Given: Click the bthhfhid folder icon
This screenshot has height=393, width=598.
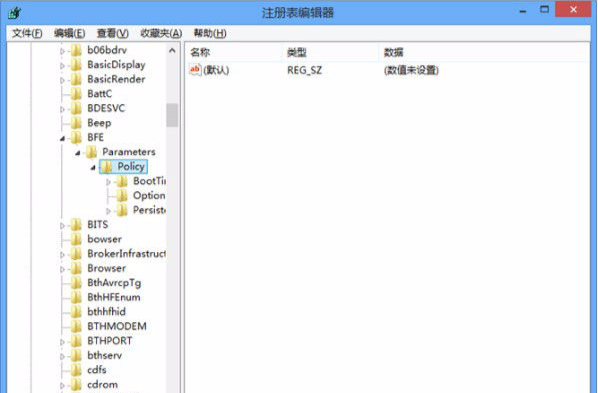Looking at the screenshot, I should coord(76,312).
